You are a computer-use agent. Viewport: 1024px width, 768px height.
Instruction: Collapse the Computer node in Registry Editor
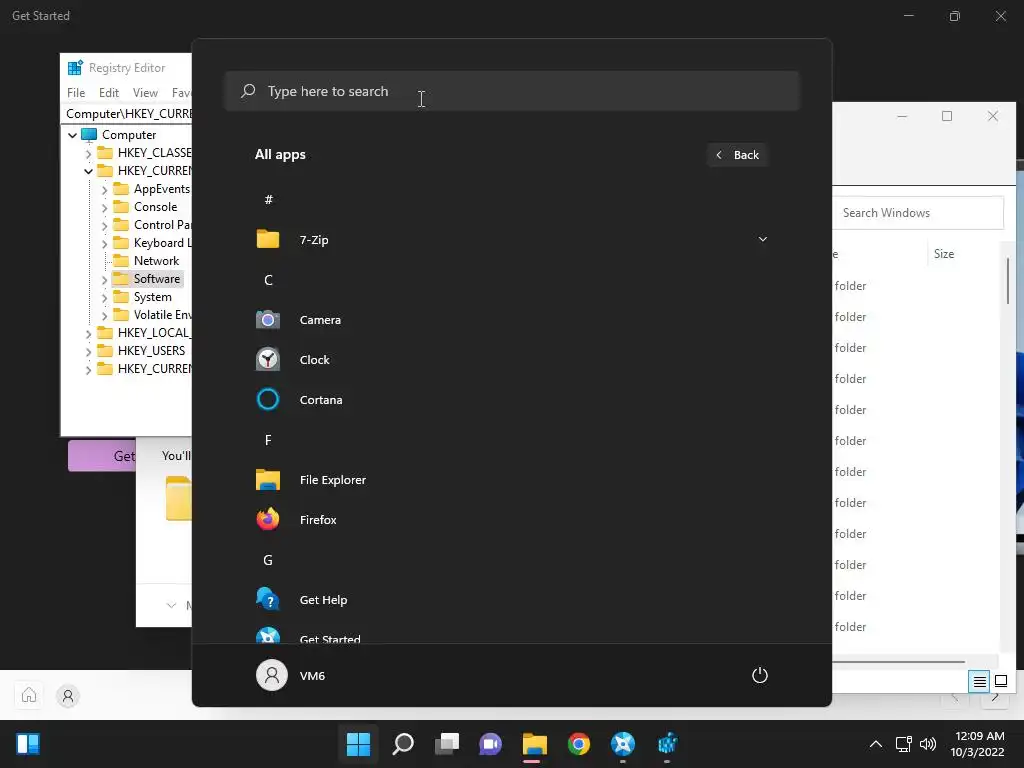(72, 135)
